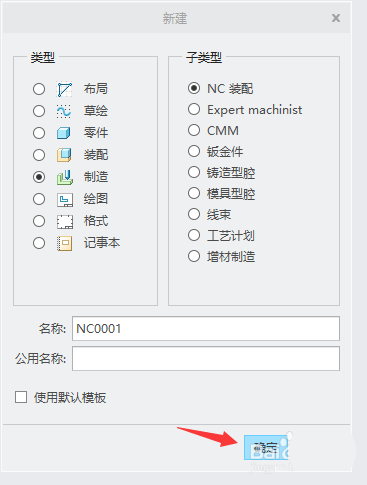Confirm with the 确定 button
The width and height of the screenshot is (367, 485).
pyautogui.click(x=266, y=447)
